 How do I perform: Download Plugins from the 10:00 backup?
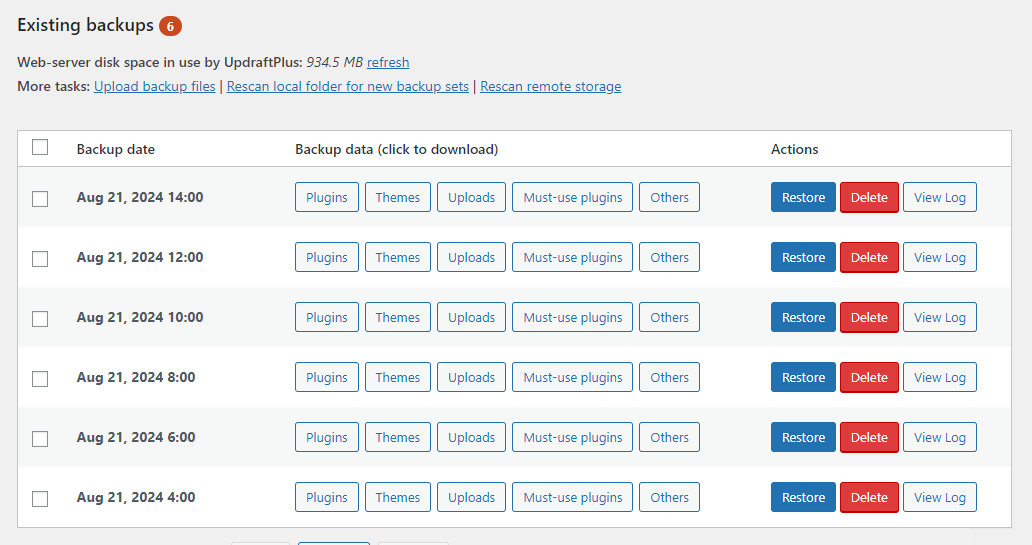point(326,317)
